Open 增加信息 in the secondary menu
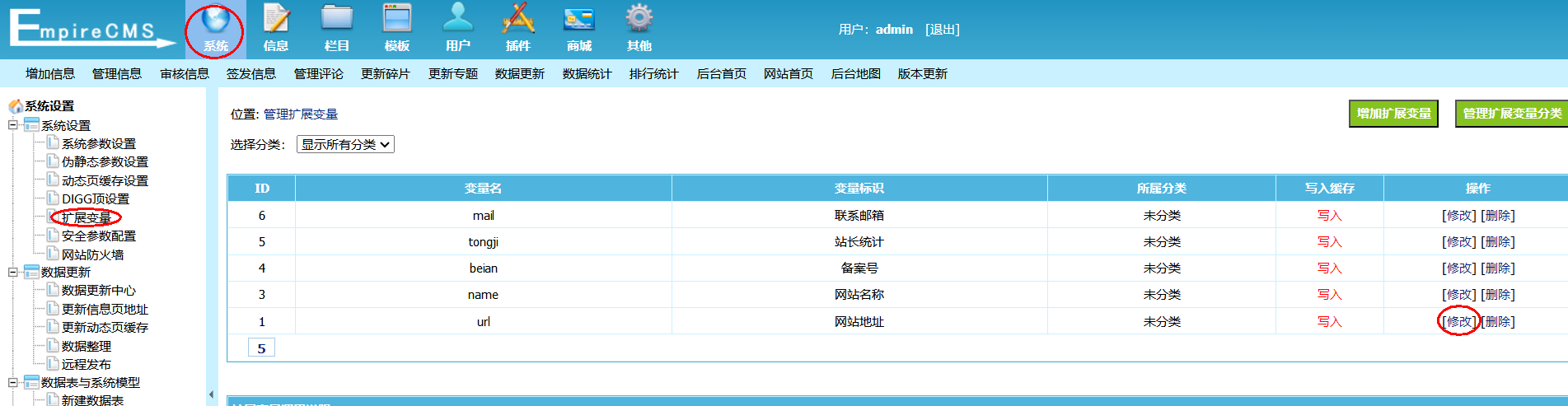This screenshot has height=406, width=1568. pyautogui.click(x=50, y=74)
